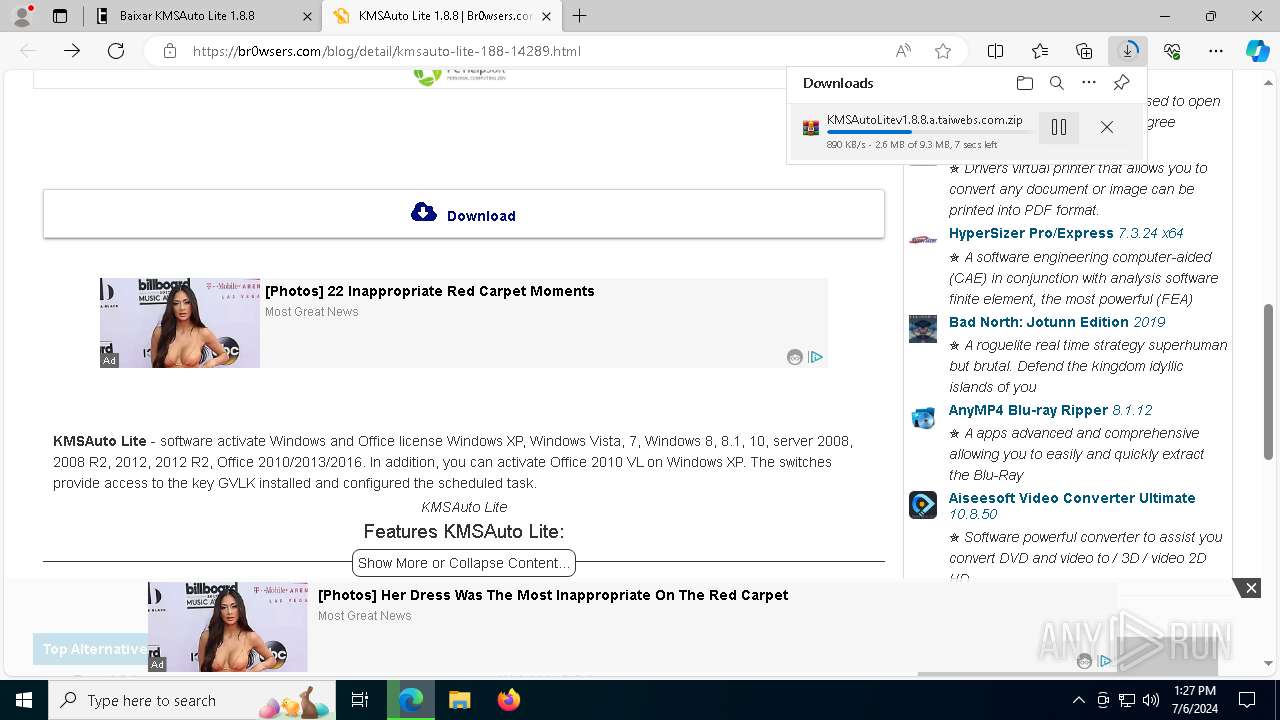
Task: Close the bottom banner advertisement
Action: (x=1250, y=588)
